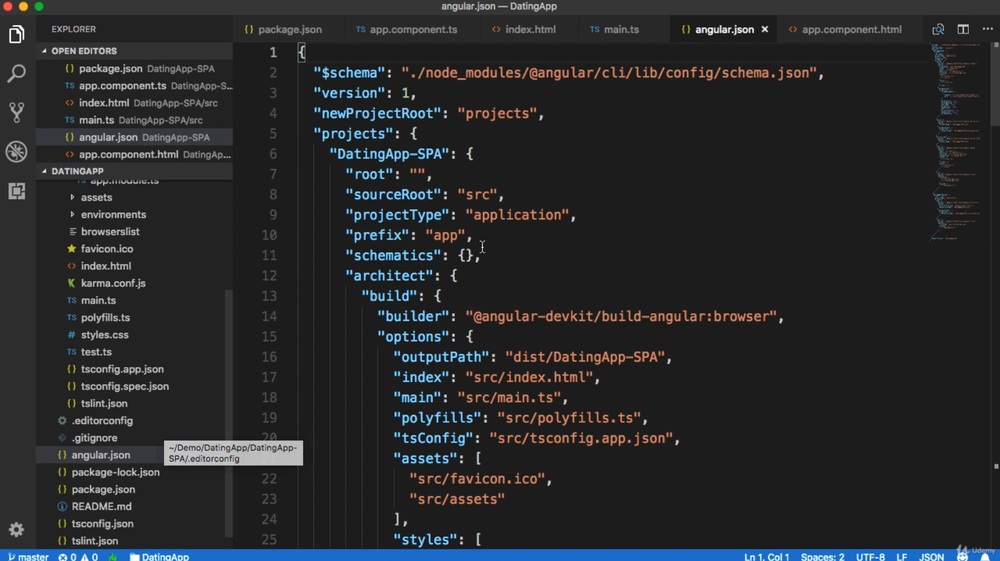Open package-lock.json in file tree
This screenshot has height=561, width=1000.
[115, 473]
